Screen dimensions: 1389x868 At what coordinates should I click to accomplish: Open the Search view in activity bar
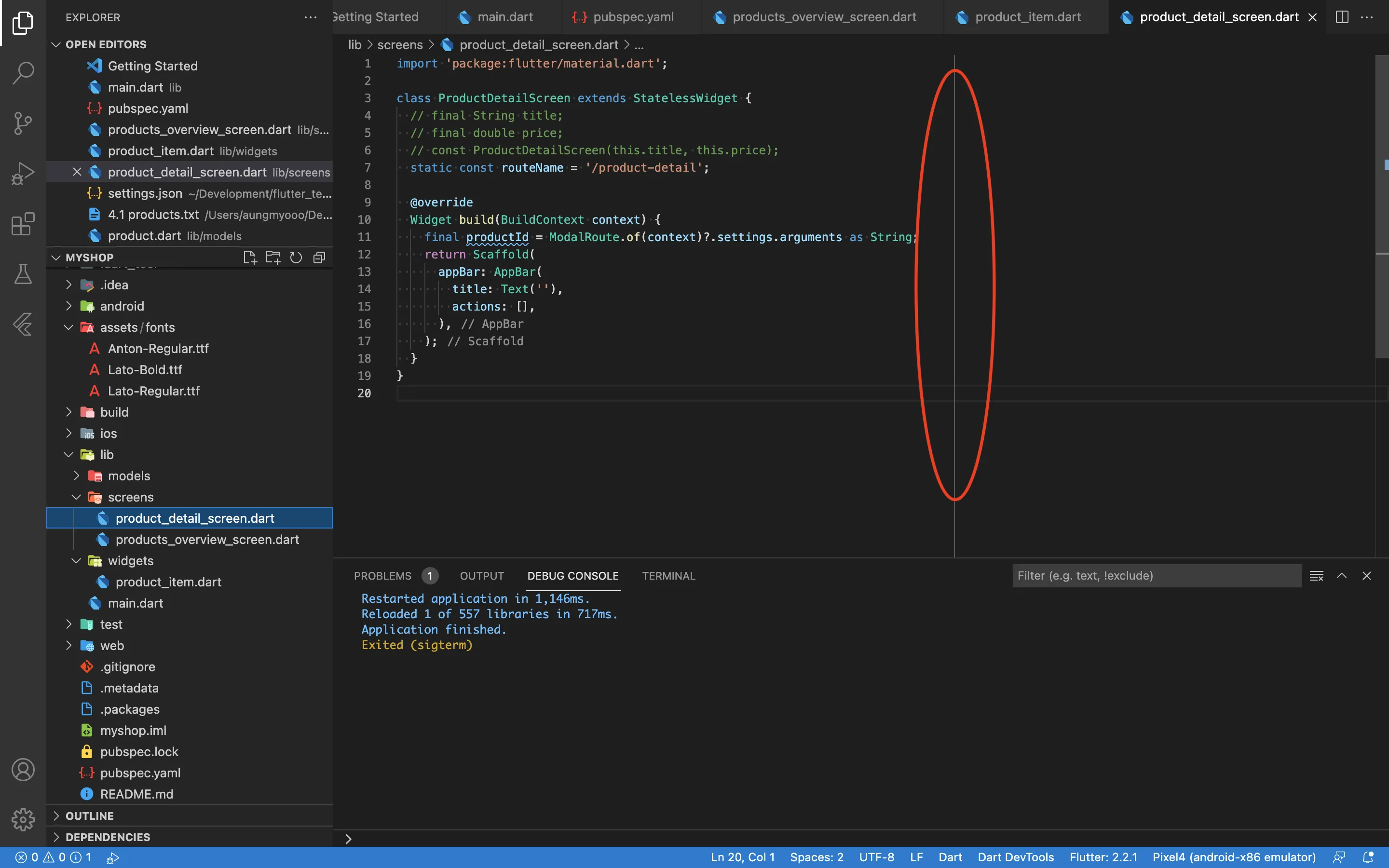pos(23,73)
